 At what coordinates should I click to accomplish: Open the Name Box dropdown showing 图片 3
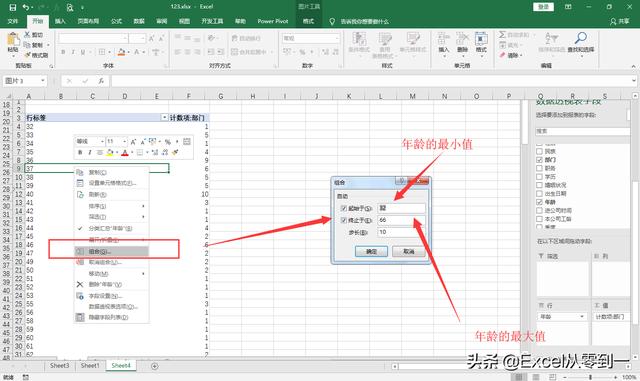point(42,81)
